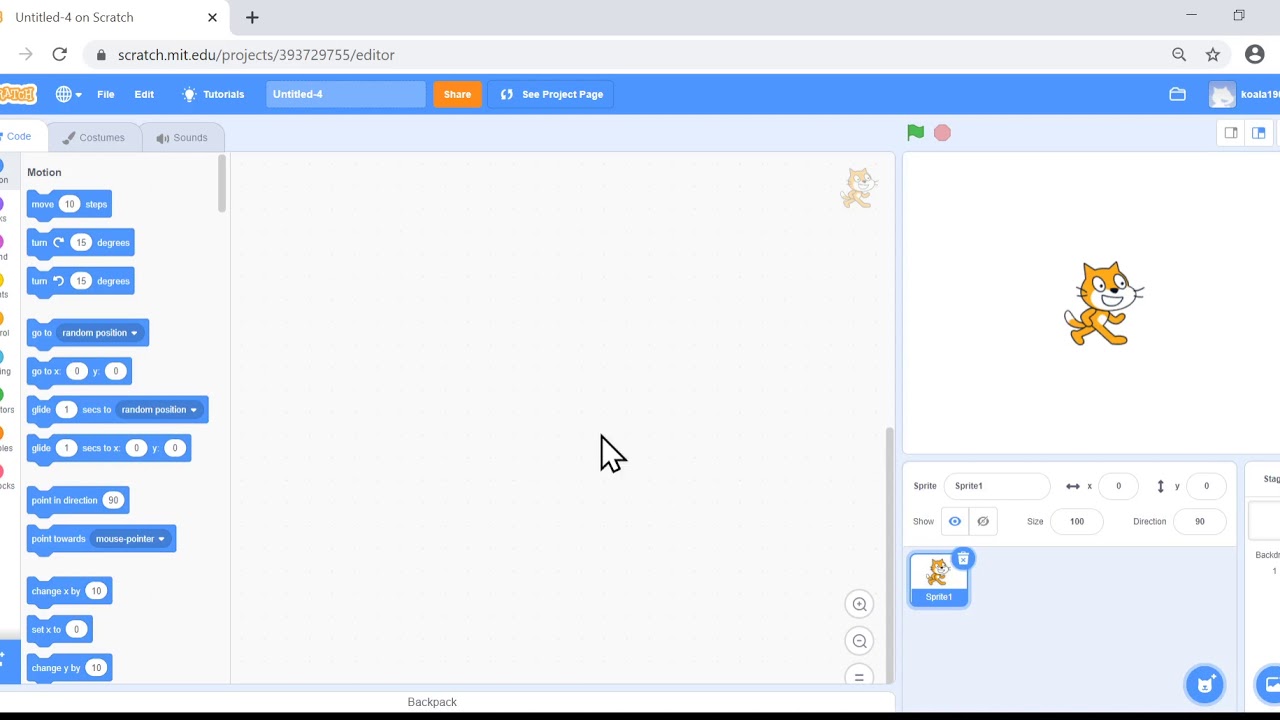
Task: Click See Project Page button
Action: 551,94
